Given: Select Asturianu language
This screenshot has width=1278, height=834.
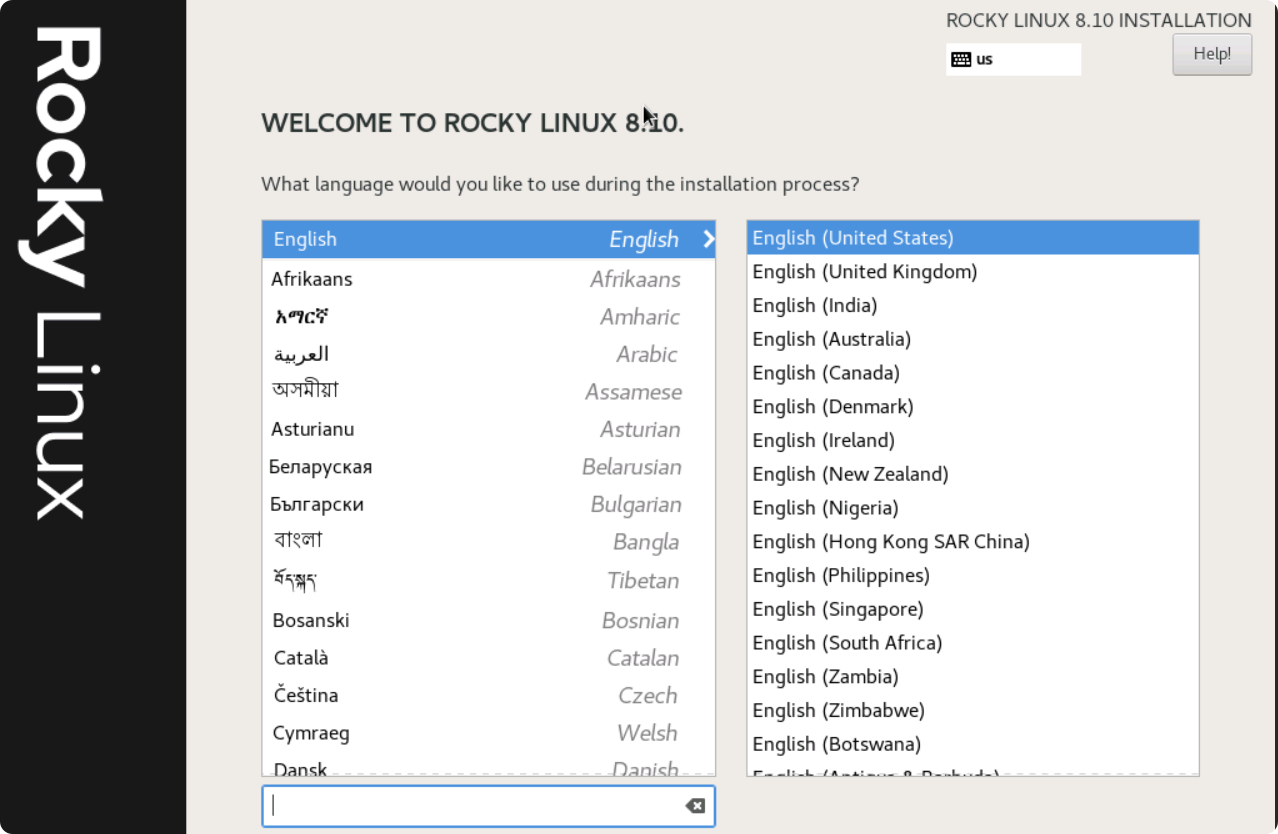Looking at the screenshot, I should point(489,430).
